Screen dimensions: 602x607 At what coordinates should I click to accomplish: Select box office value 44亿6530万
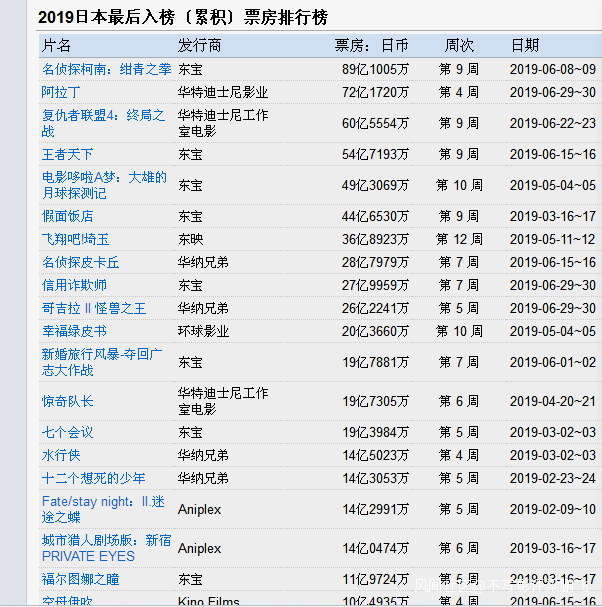(375, 216)
